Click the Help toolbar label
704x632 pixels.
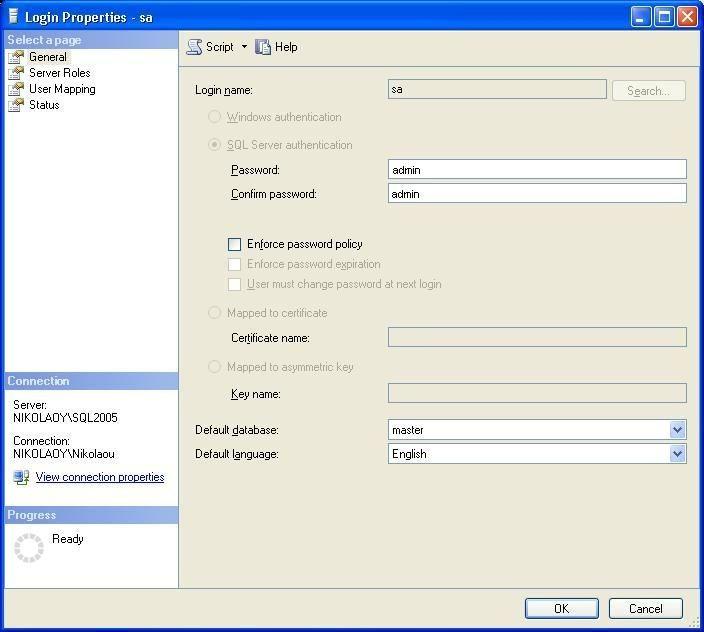[x=286, y=47]
